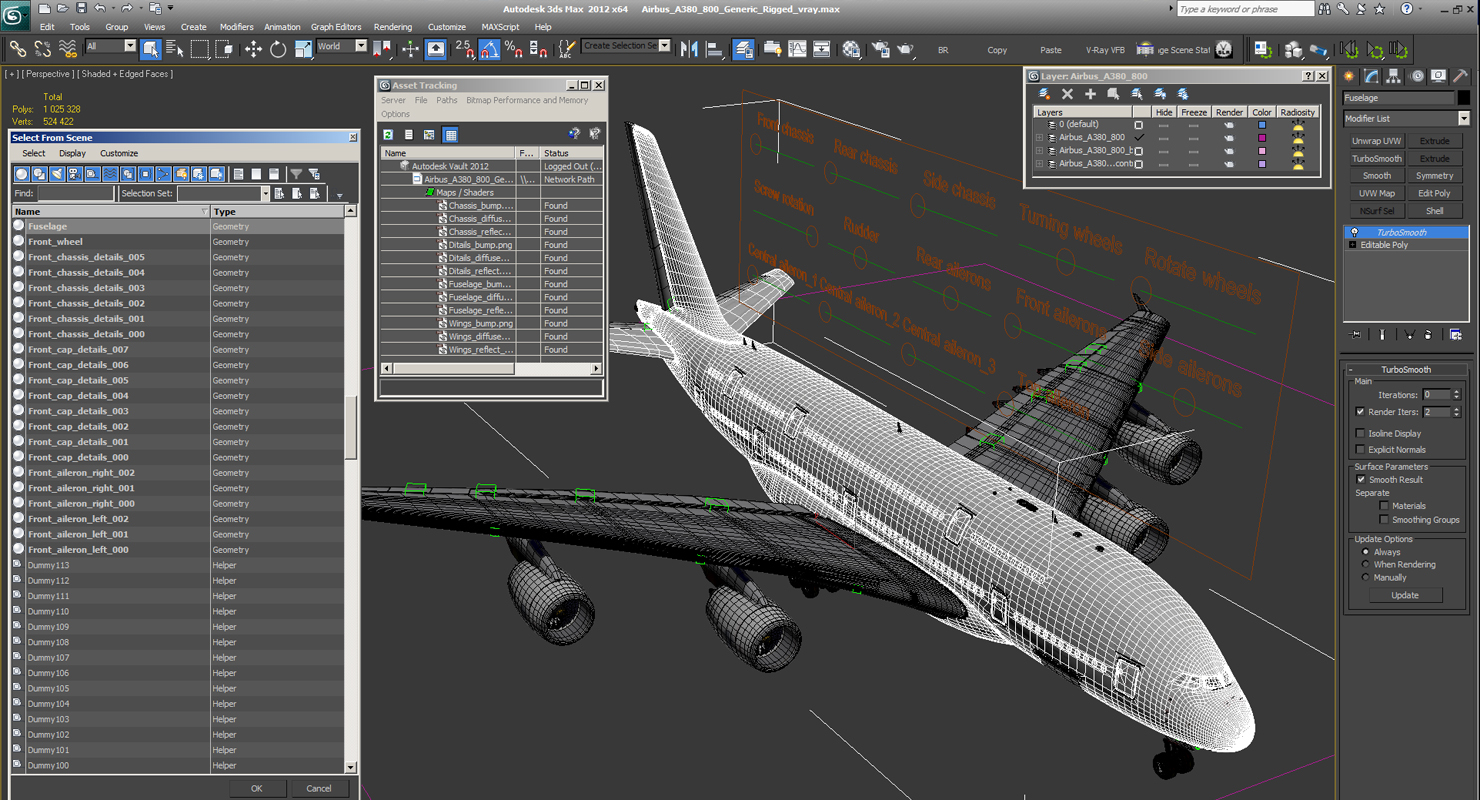The width and height of the screenshot is (1480, 800).
Task: Select the When Rendering update option
Action: click(1366, 565)
